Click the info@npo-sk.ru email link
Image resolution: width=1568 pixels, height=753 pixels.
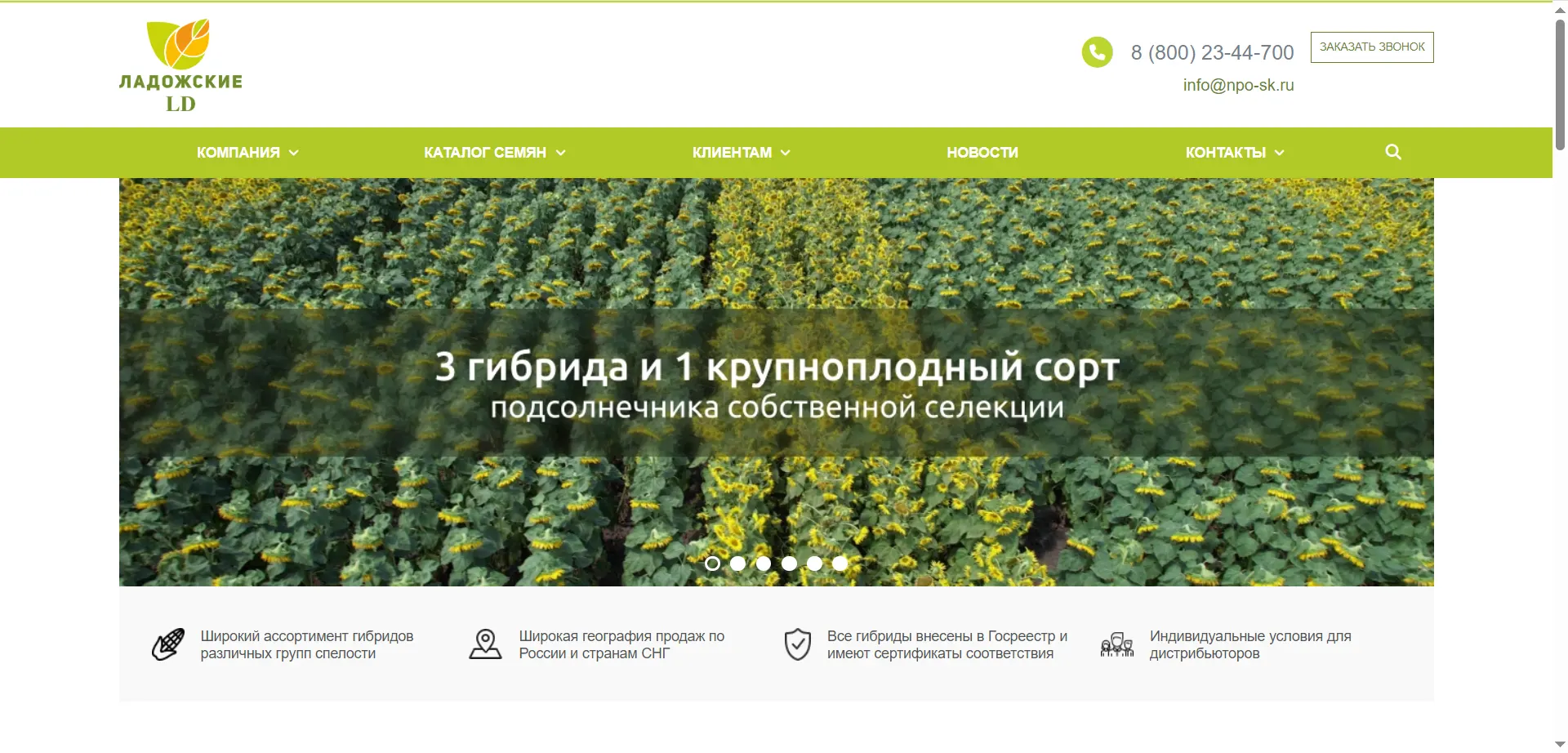click(1238, 85)
